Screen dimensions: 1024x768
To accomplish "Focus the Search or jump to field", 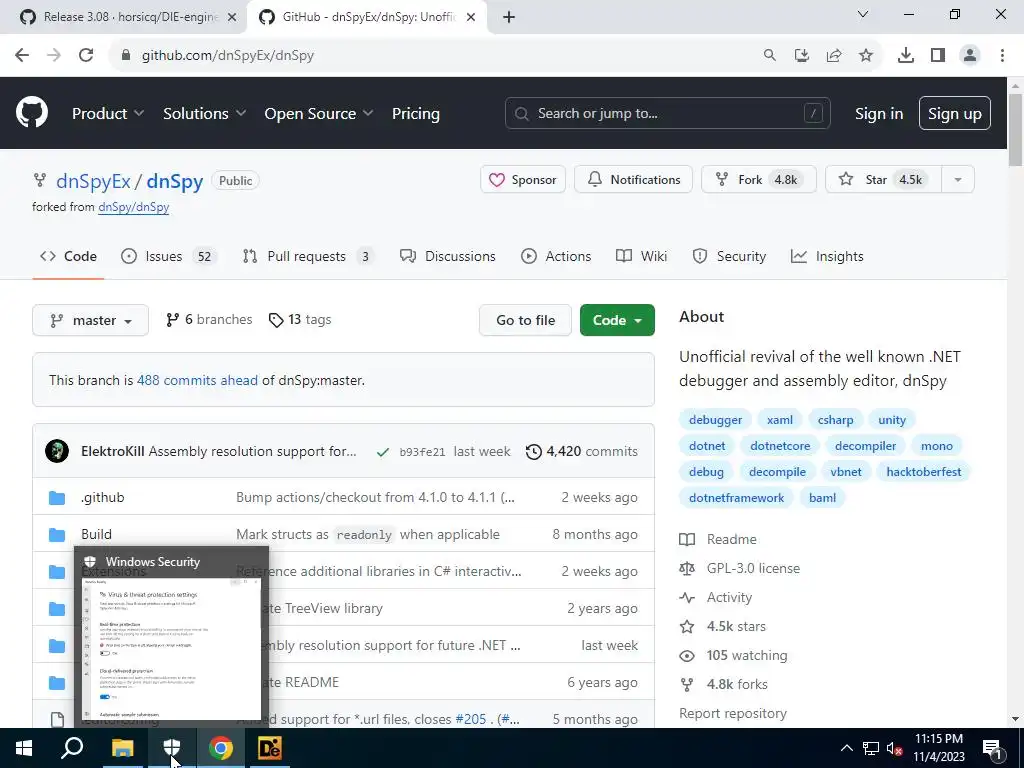I will pyautogui.click(x=667, y=114).
